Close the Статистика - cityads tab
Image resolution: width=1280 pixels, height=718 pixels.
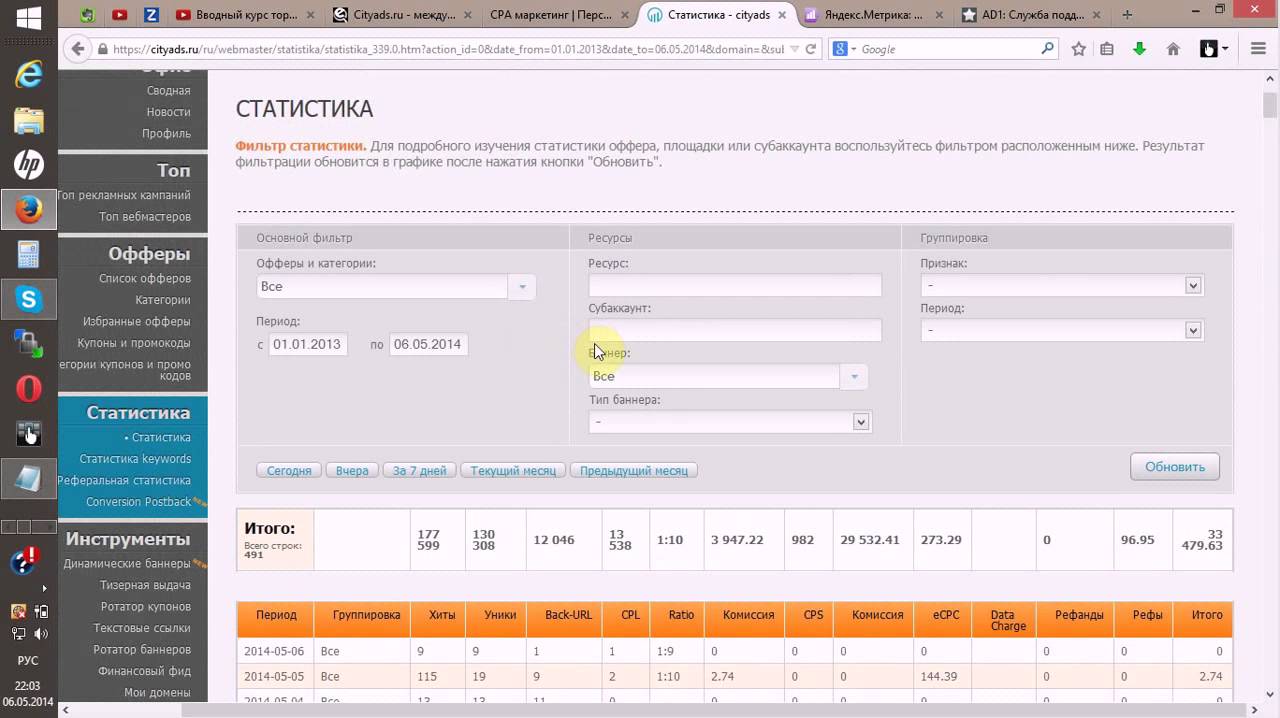(x=782, y=15)
